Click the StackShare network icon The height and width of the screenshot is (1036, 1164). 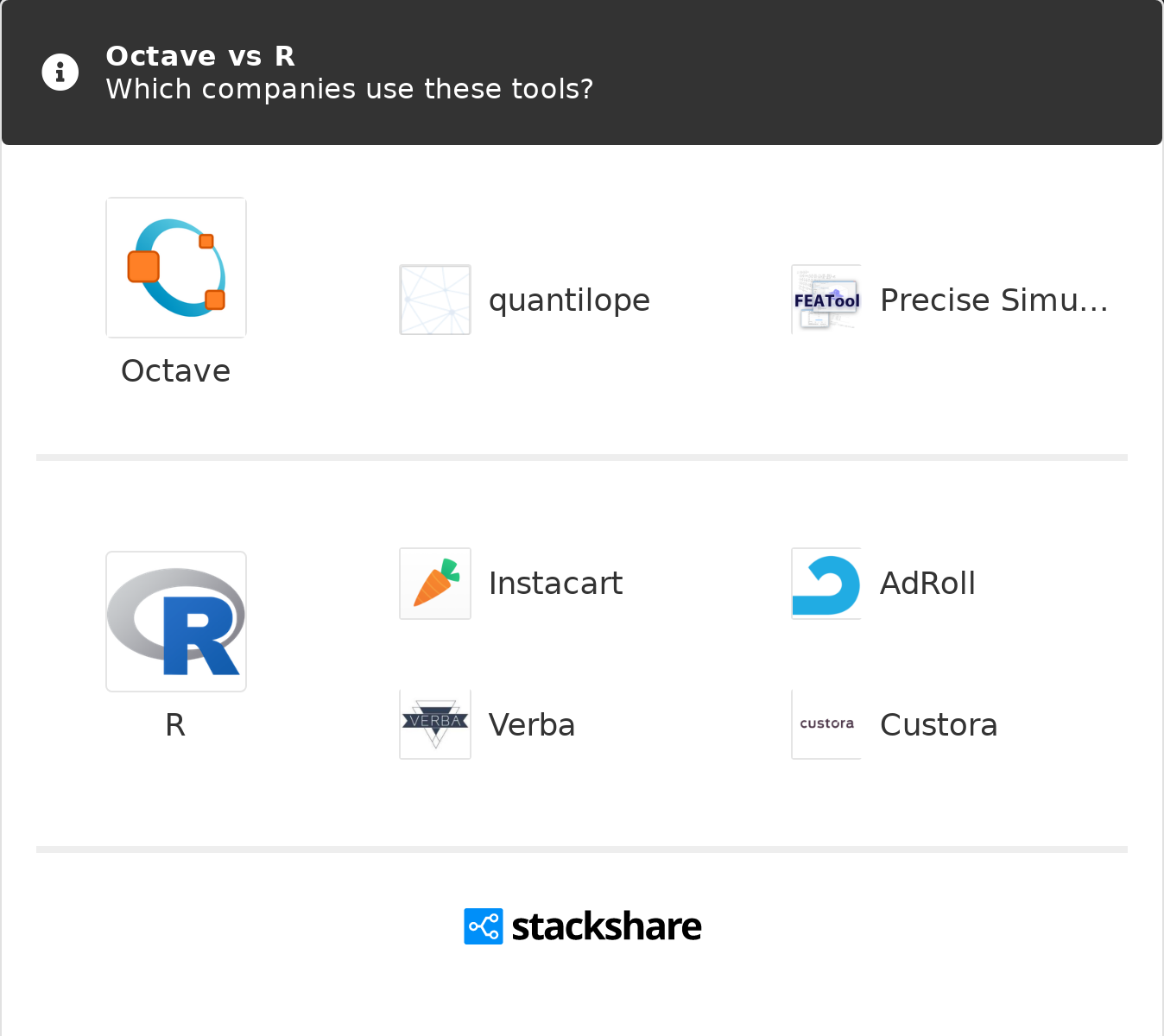[x=482, y=925]
